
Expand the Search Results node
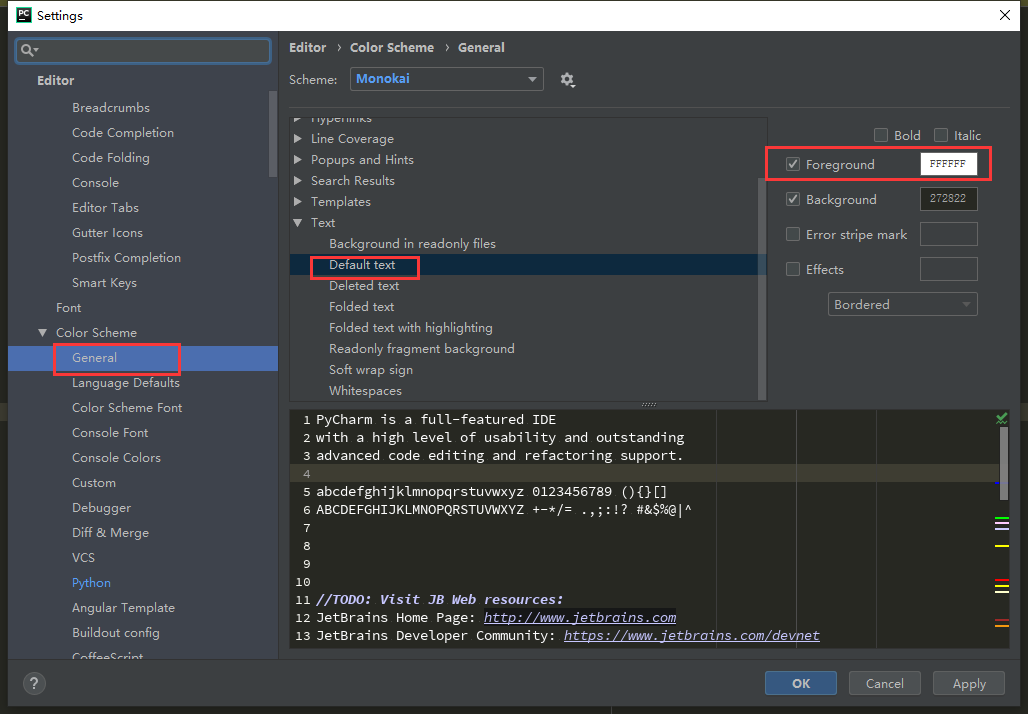(298, 180)
